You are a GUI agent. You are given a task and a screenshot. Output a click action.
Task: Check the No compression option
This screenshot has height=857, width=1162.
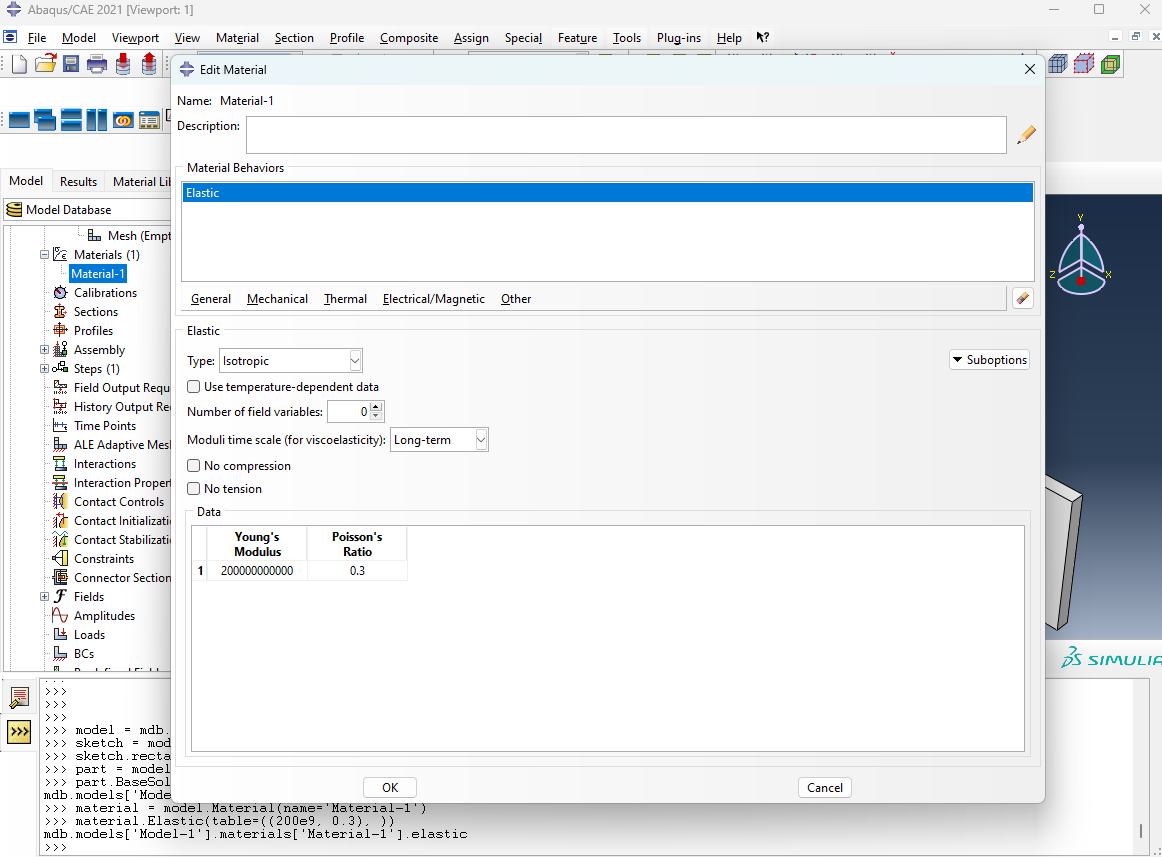(x=194, y=466)
